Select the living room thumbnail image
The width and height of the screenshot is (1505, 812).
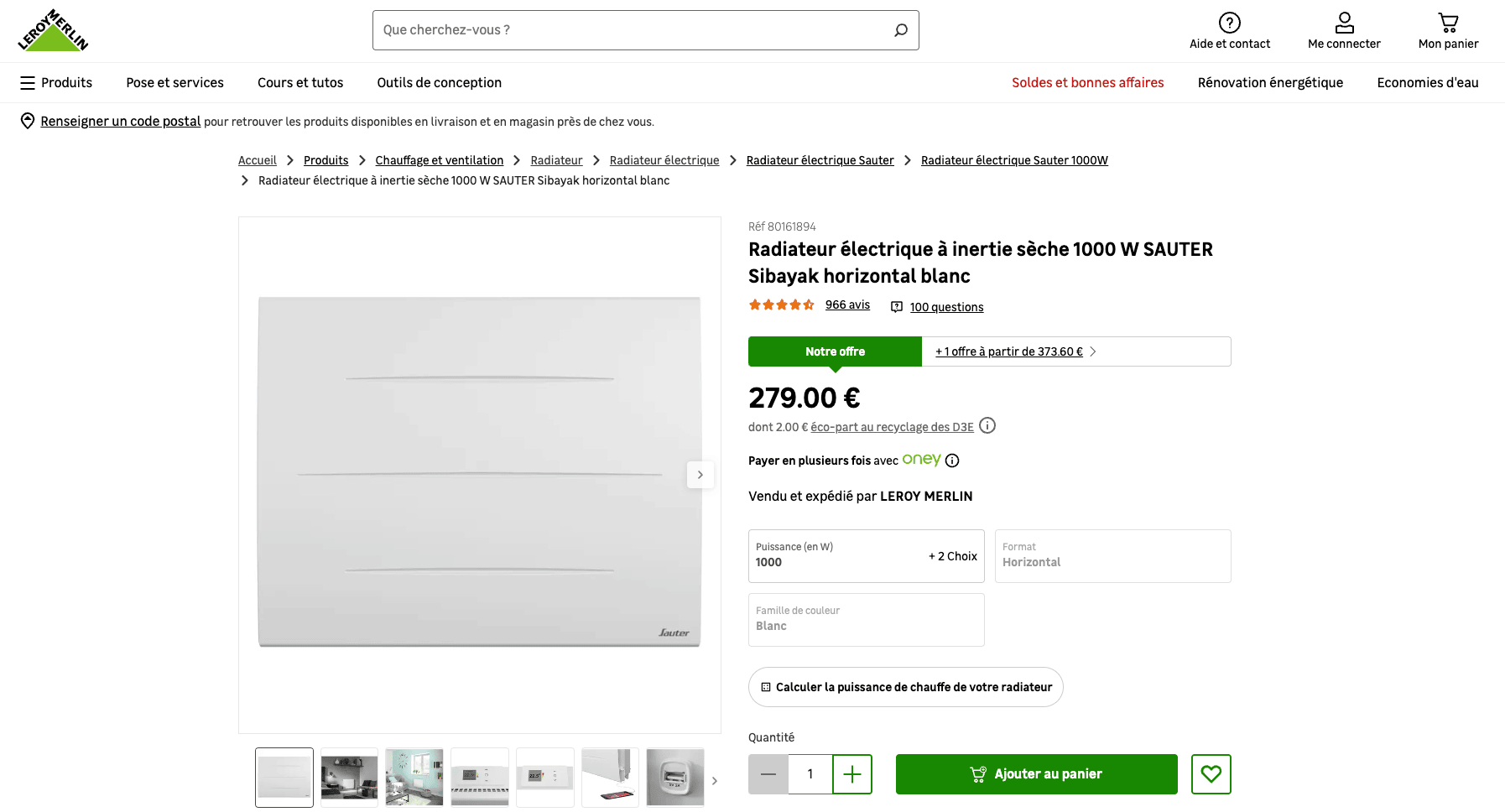(x=349, y=778)
